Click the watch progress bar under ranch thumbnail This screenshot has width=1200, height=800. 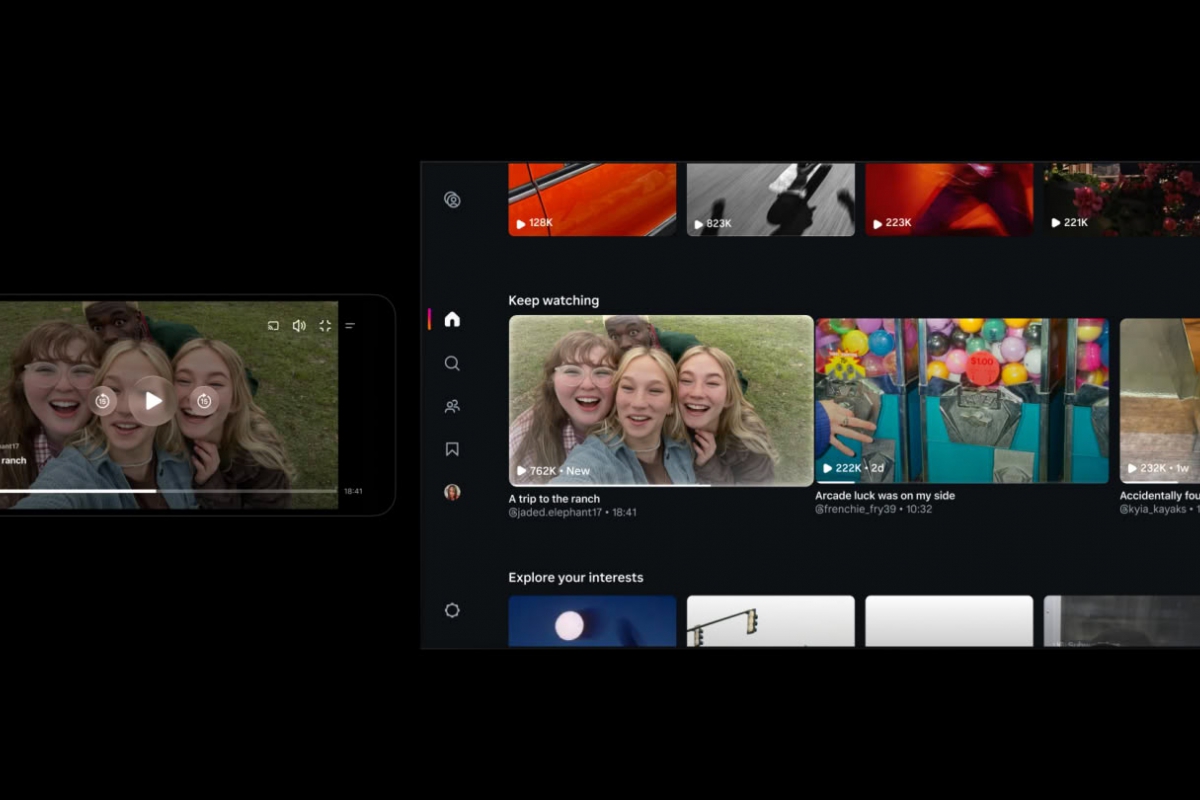point(661,484)
